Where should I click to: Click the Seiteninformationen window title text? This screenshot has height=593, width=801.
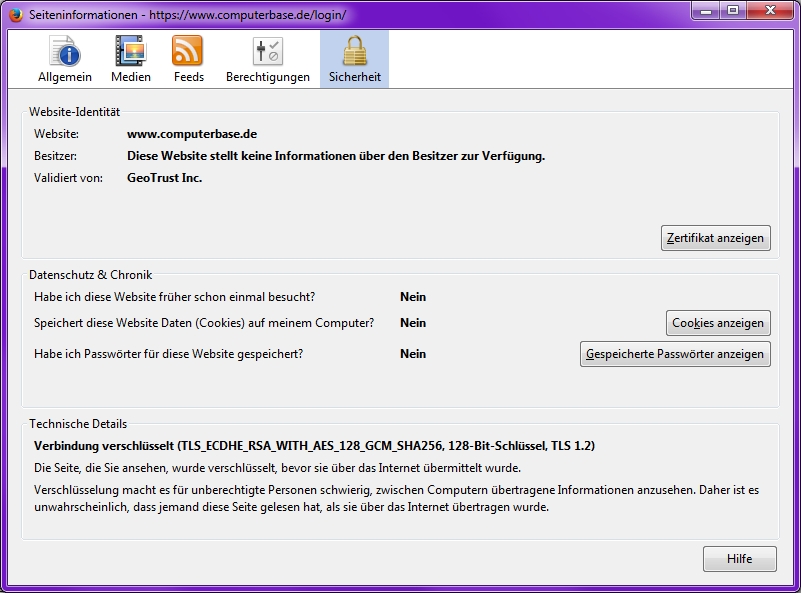pos(187,15)
